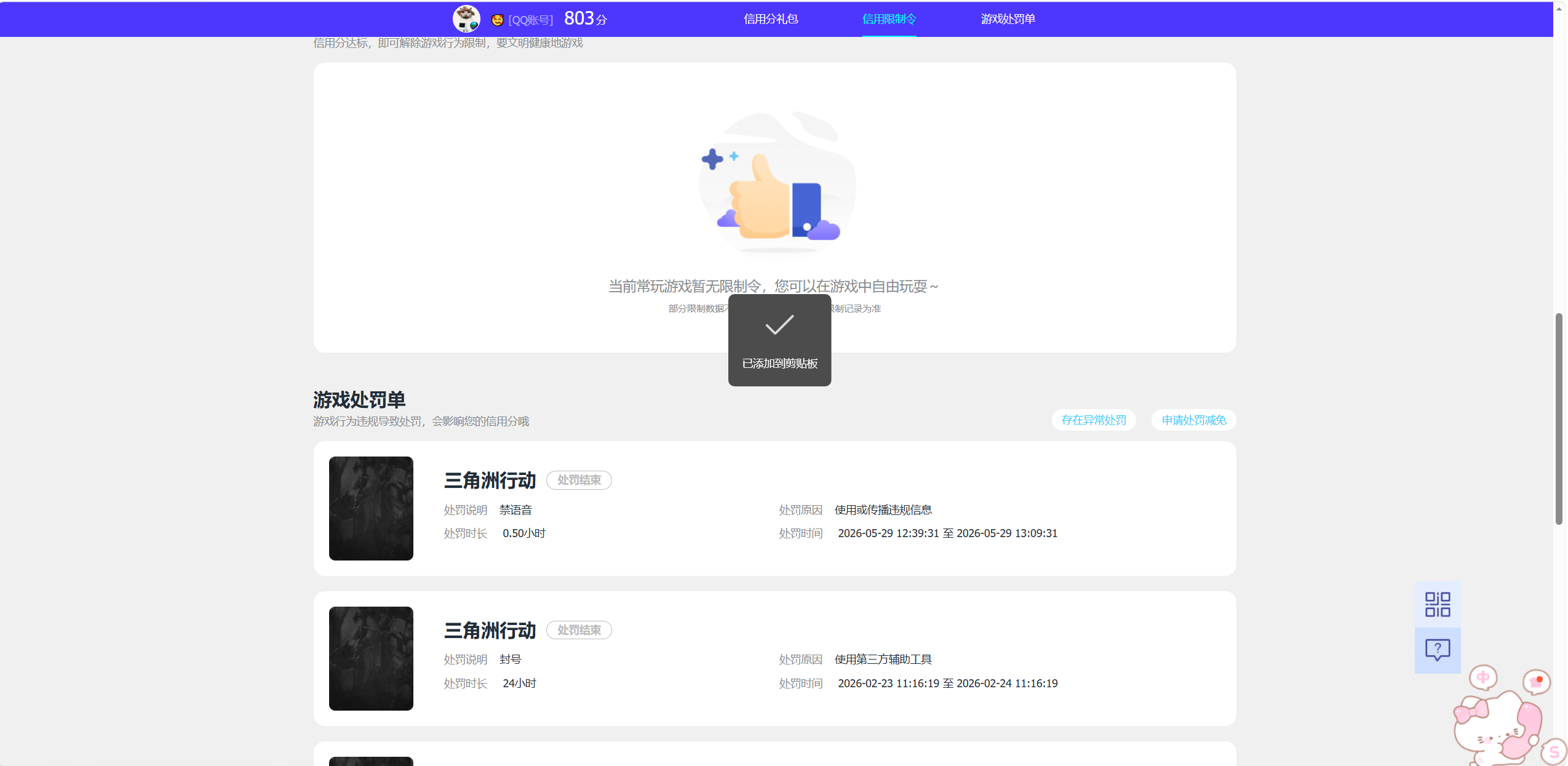Open the QR code side button
1568x766 pixels.
(1438, 604)
